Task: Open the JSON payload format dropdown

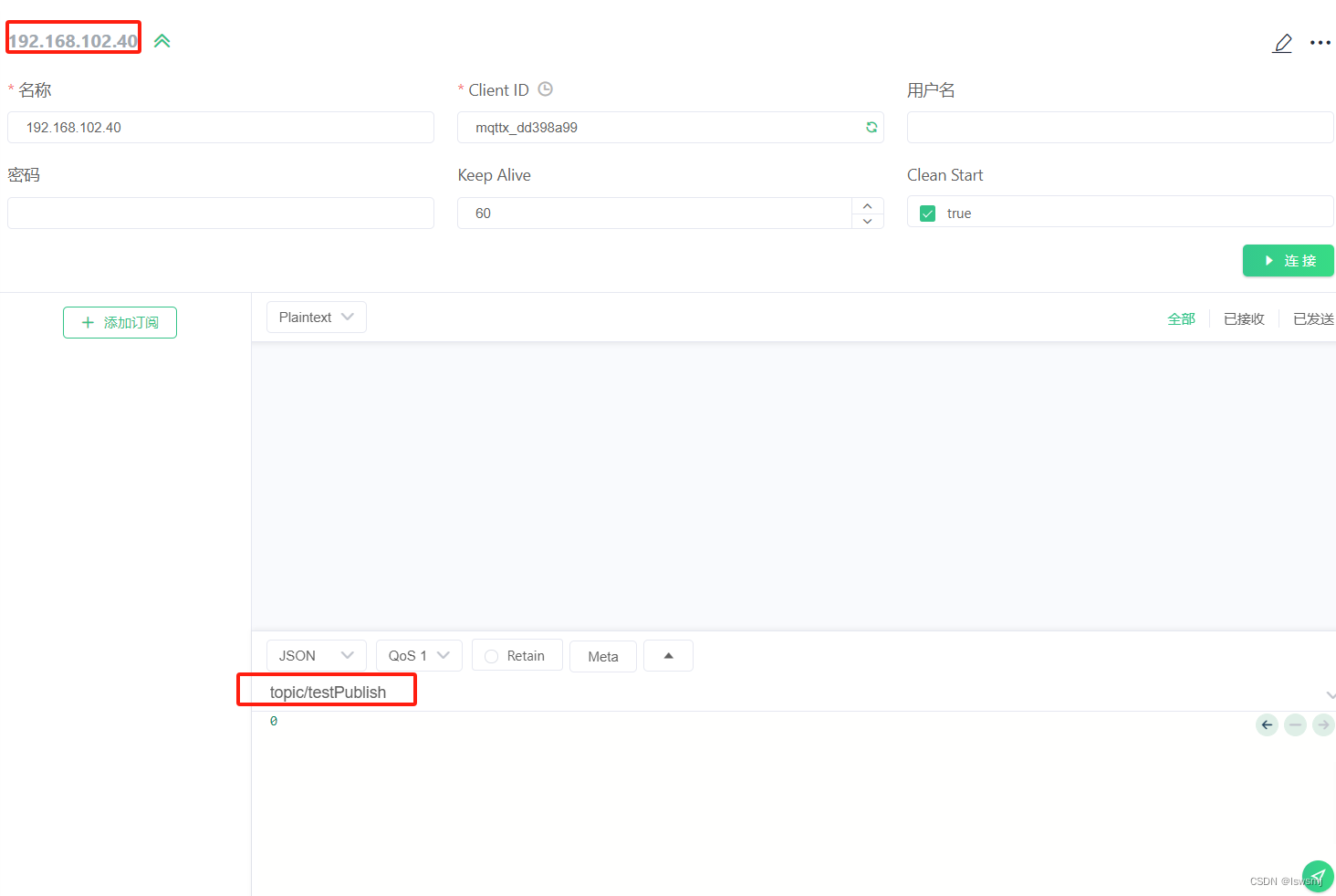Action: point(316,654)
